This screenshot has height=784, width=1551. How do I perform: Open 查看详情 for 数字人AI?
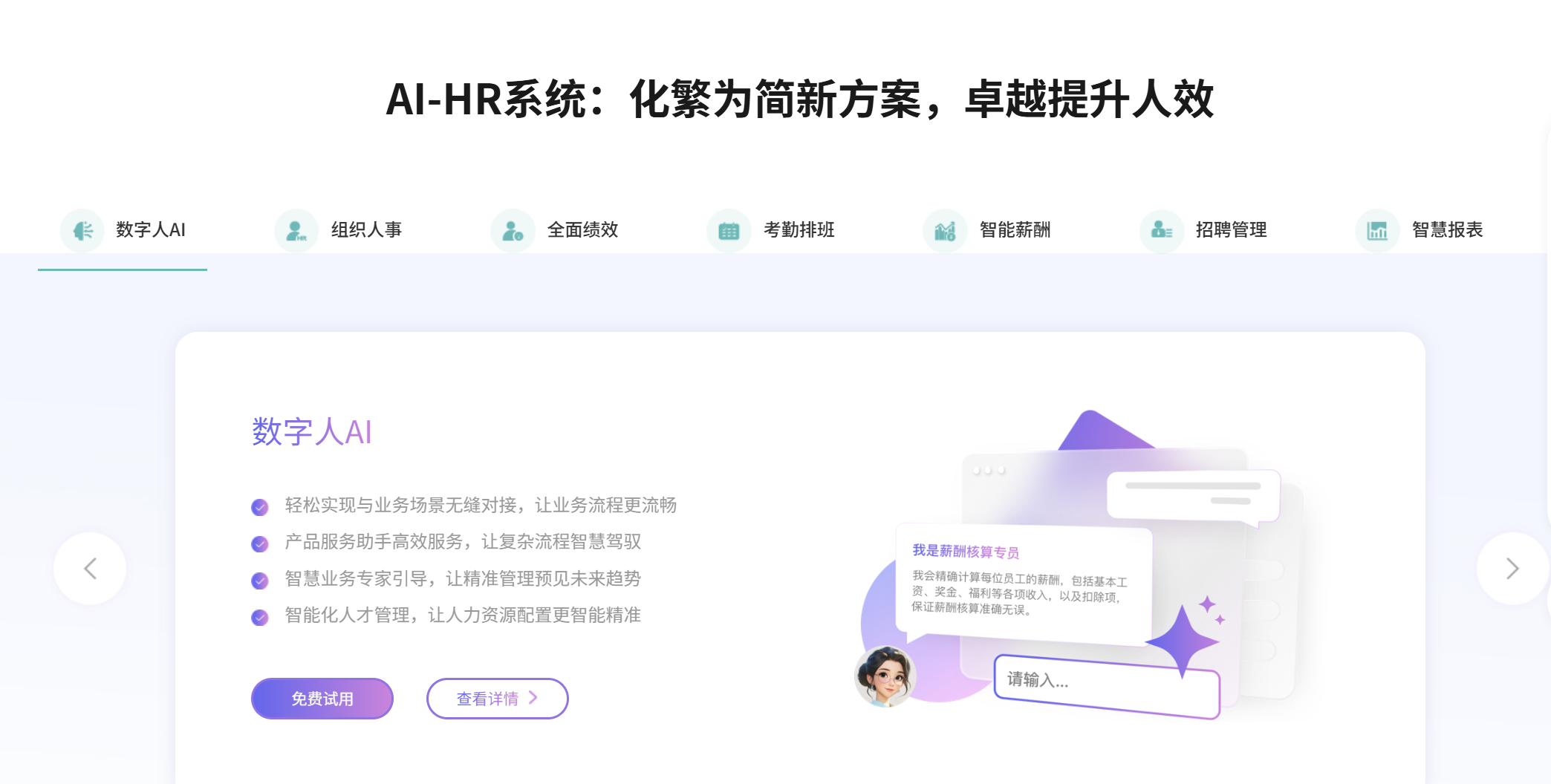point(496,698)
